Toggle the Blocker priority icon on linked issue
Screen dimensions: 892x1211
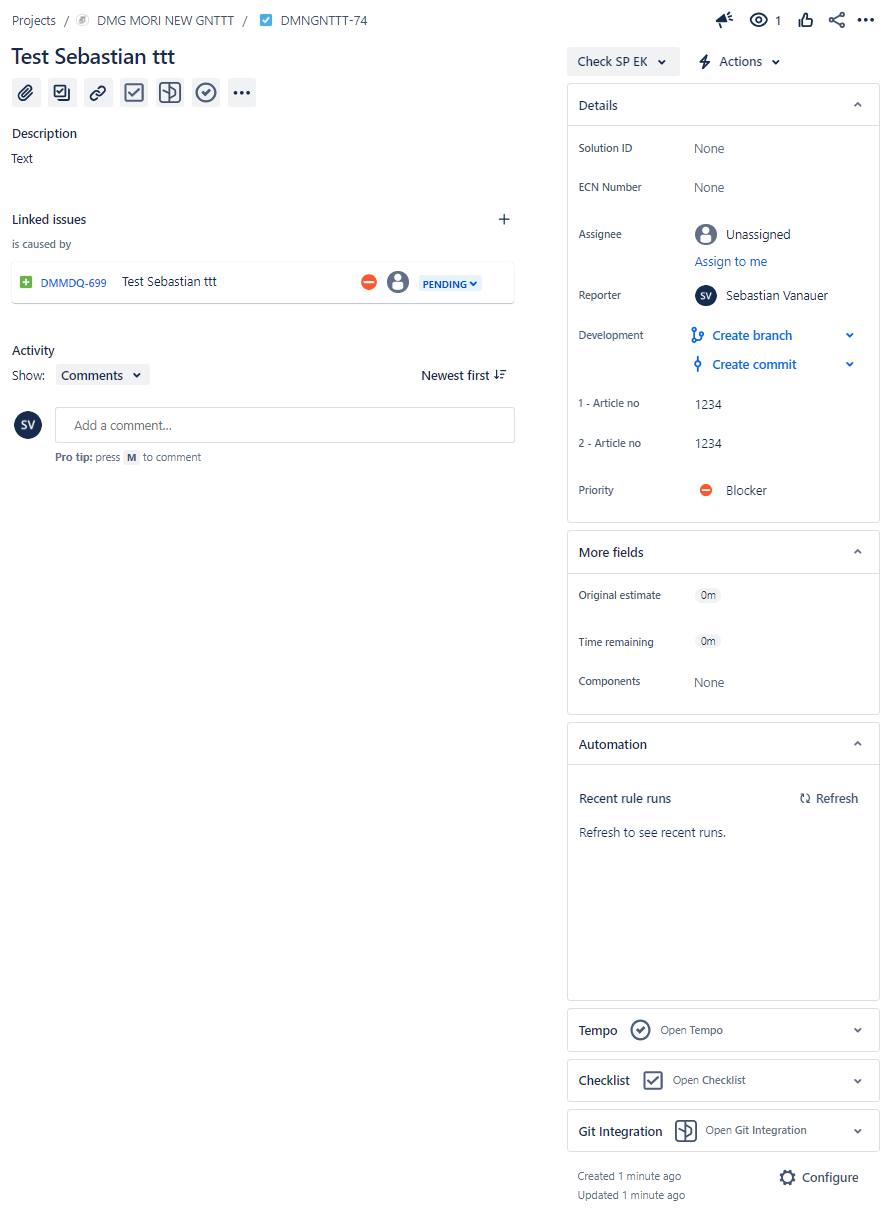coord(368,281)
